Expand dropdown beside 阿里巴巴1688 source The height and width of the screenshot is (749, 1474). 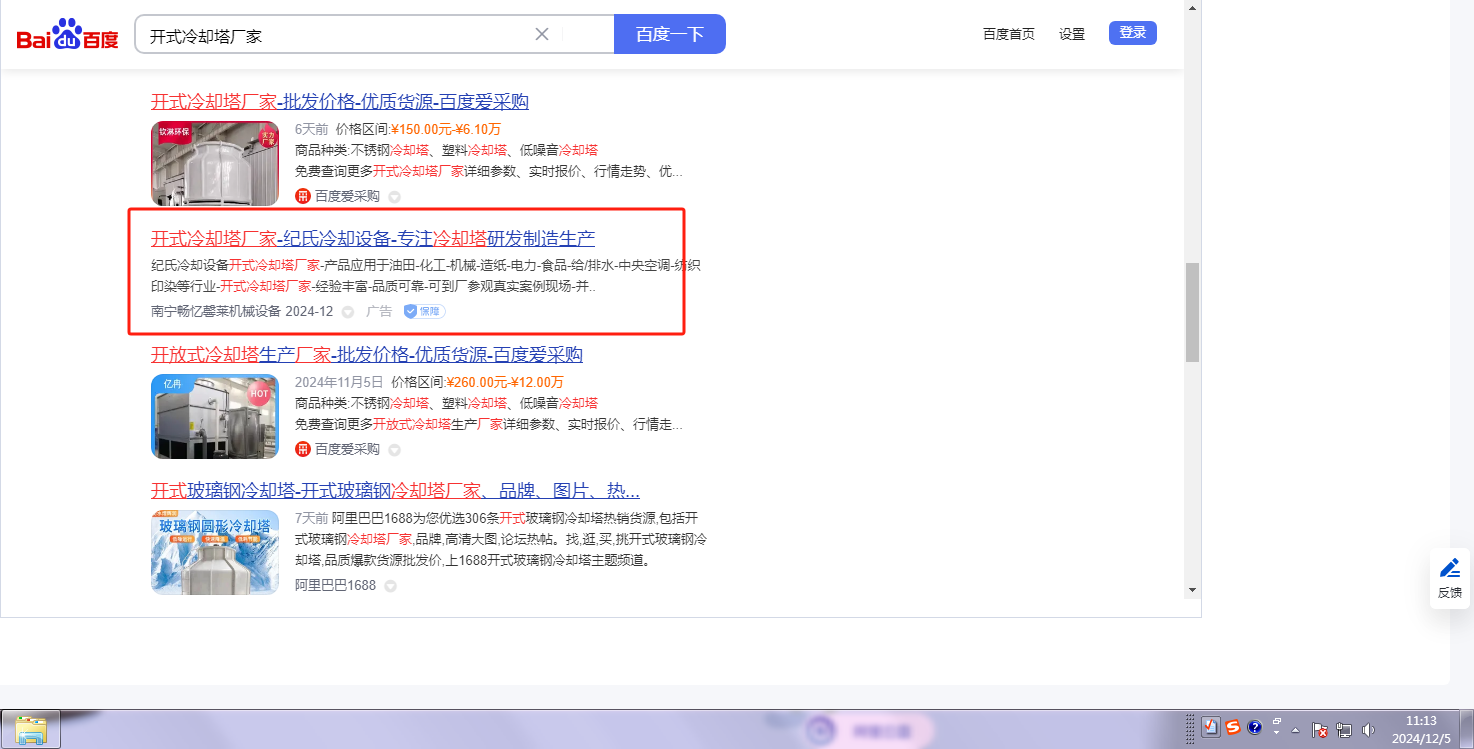point(390,586)
